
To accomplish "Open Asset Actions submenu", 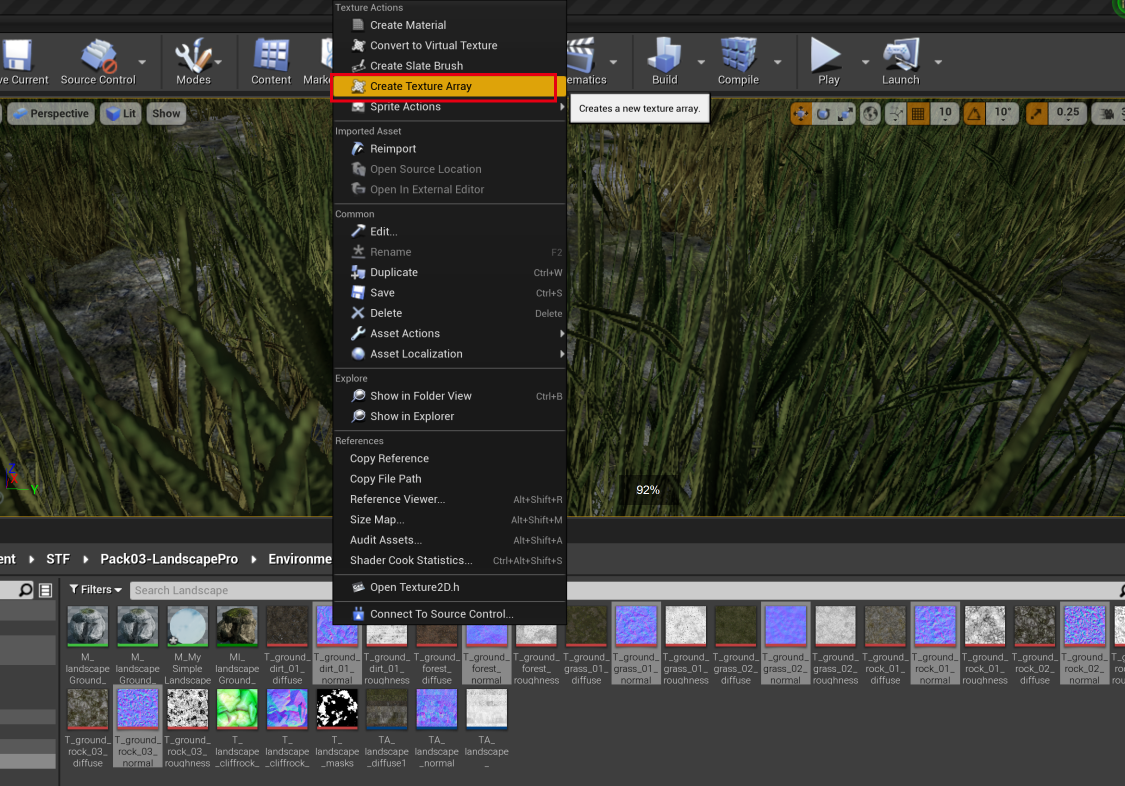I will (450, 333).
